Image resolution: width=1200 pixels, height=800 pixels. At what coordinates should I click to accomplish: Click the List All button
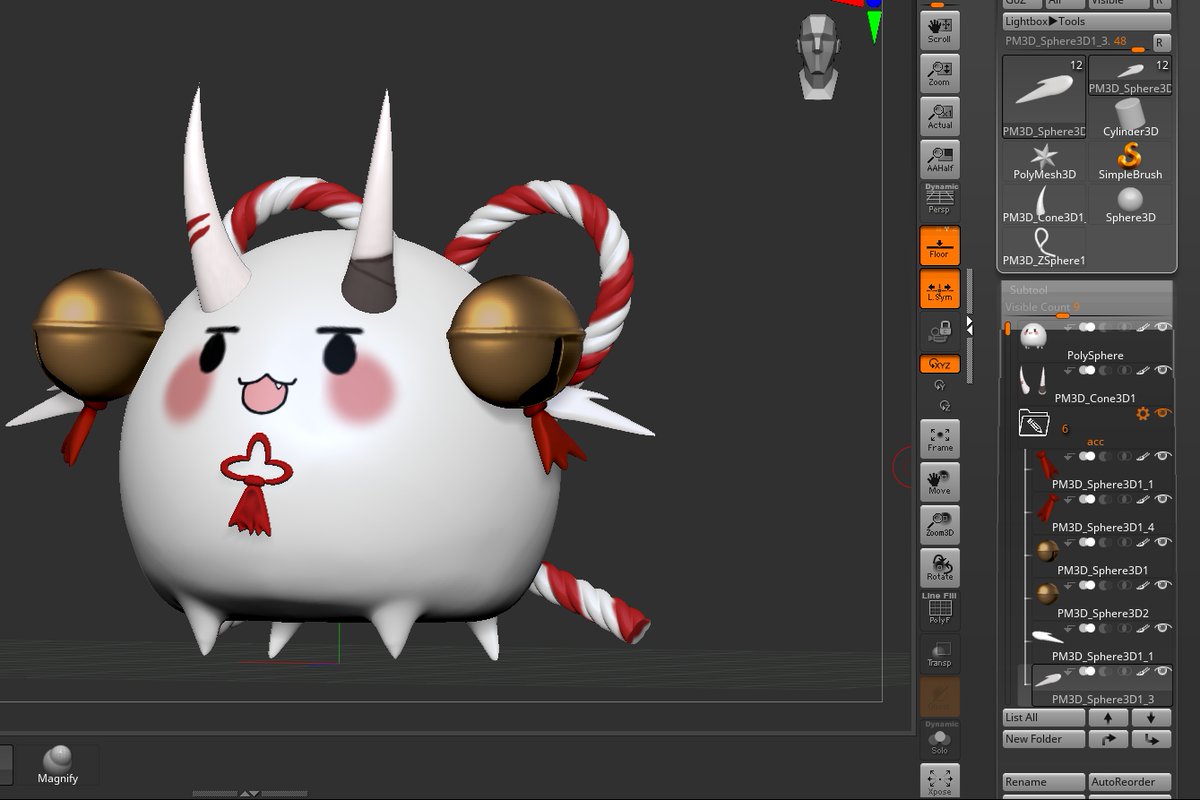click(1044, 718)
